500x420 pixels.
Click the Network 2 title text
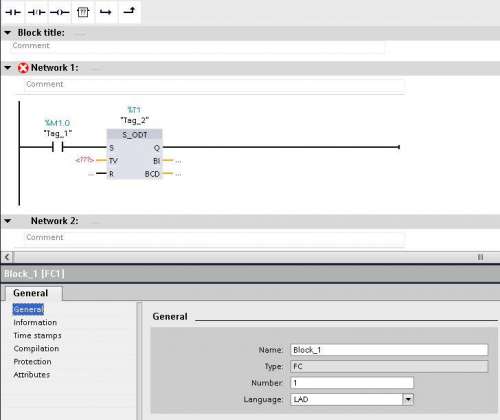[55, 221]
